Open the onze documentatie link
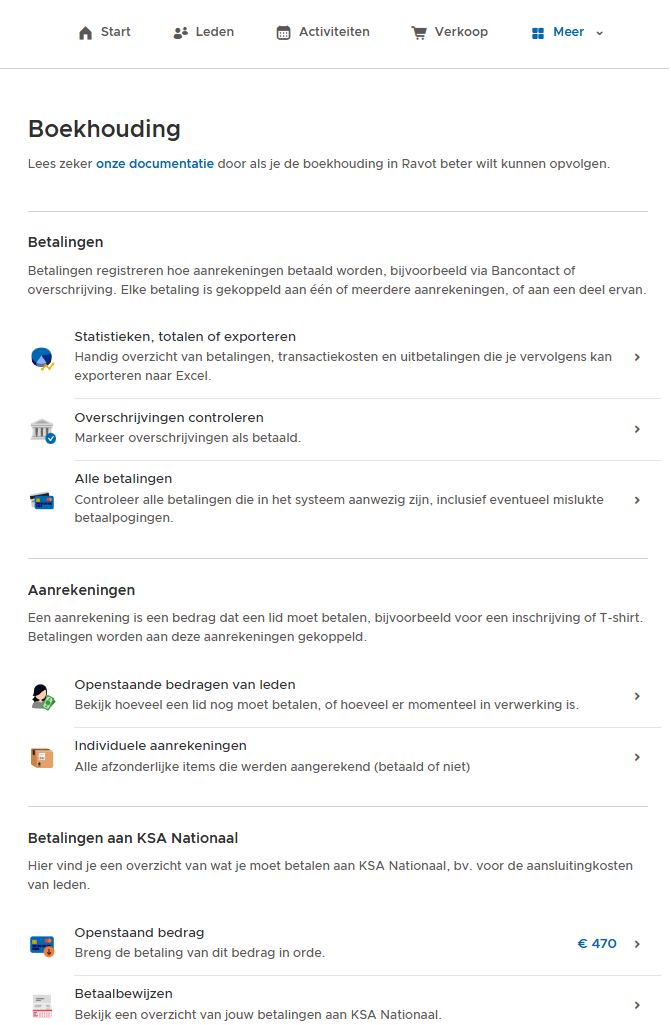Image resolution: width=671 pixels, height=1025 pixels. coord(155,164)
